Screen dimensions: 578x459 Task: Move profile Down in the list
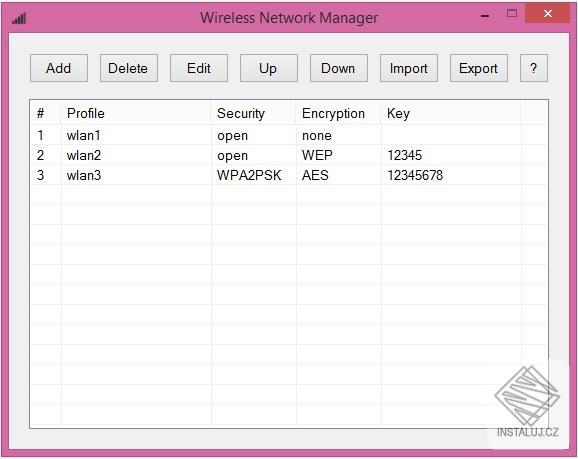click(339, 68)
